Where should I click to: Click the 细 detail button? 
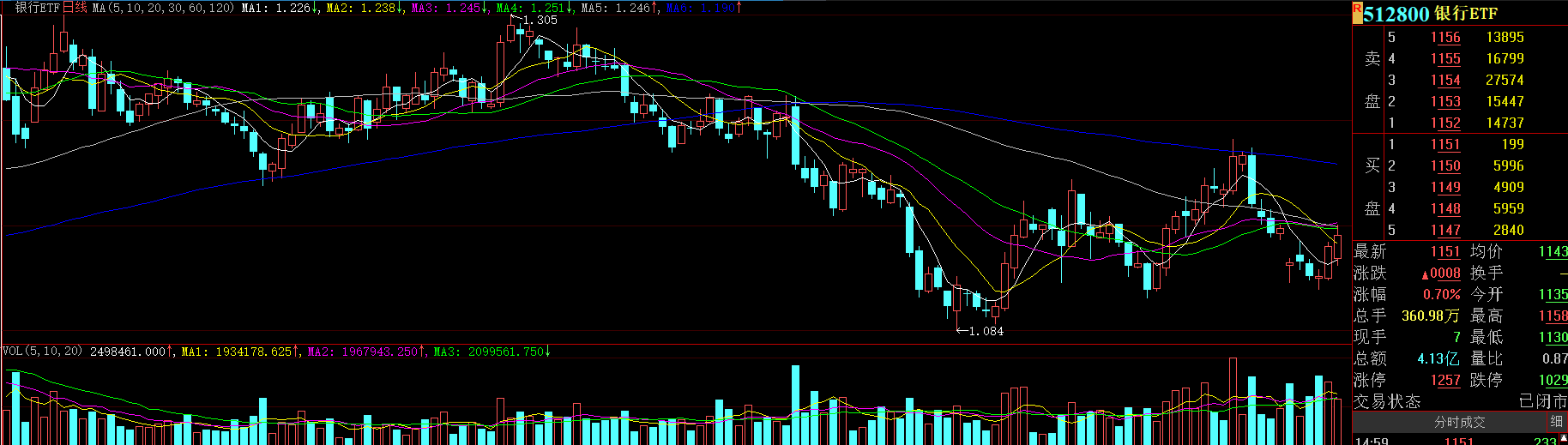1556,422
